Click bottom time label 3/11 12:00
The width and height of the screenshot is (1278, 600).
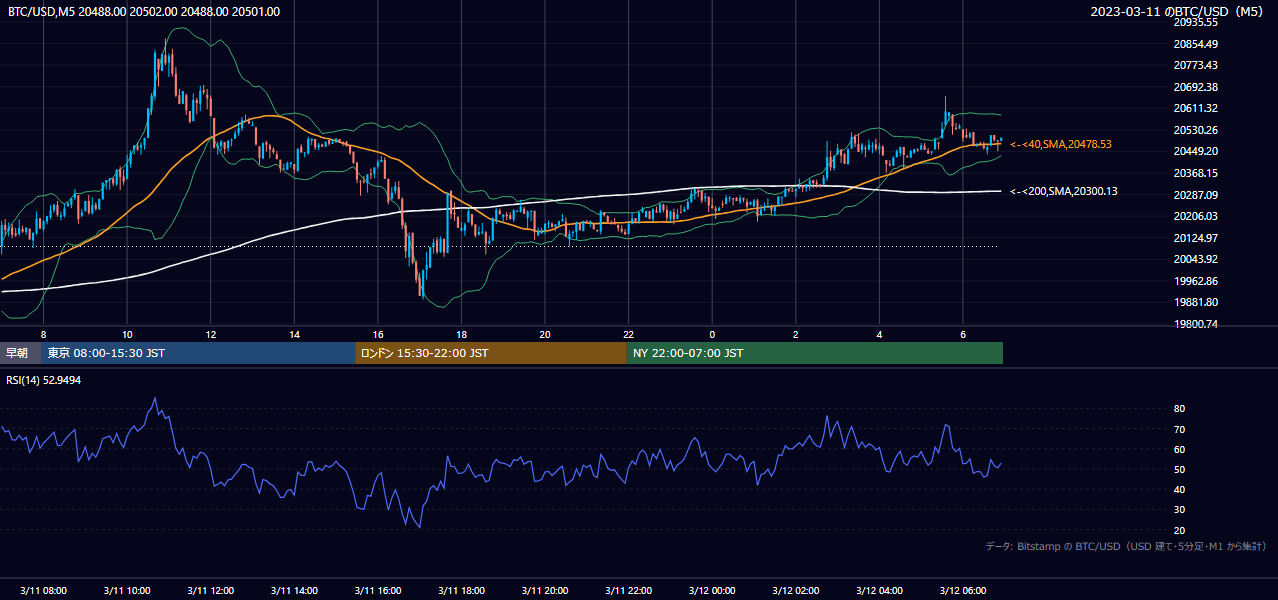pos(210,590)
